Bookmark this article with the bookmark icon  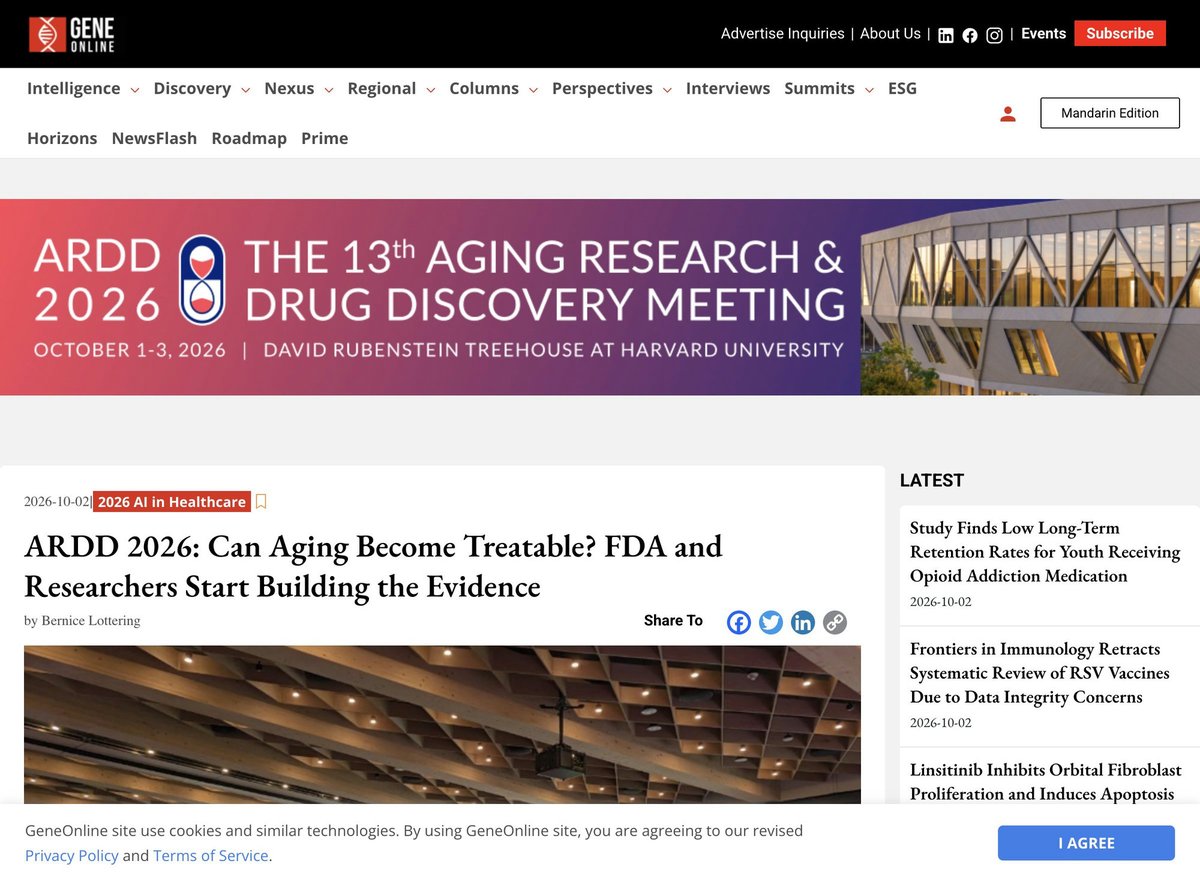click(x=261, y=501)
